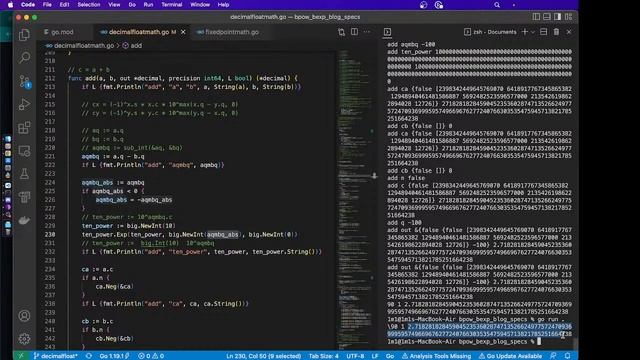Screen dimensions: 640x360
Task: Open the Remote Explorer view
Action: click(x=24, y=151)
